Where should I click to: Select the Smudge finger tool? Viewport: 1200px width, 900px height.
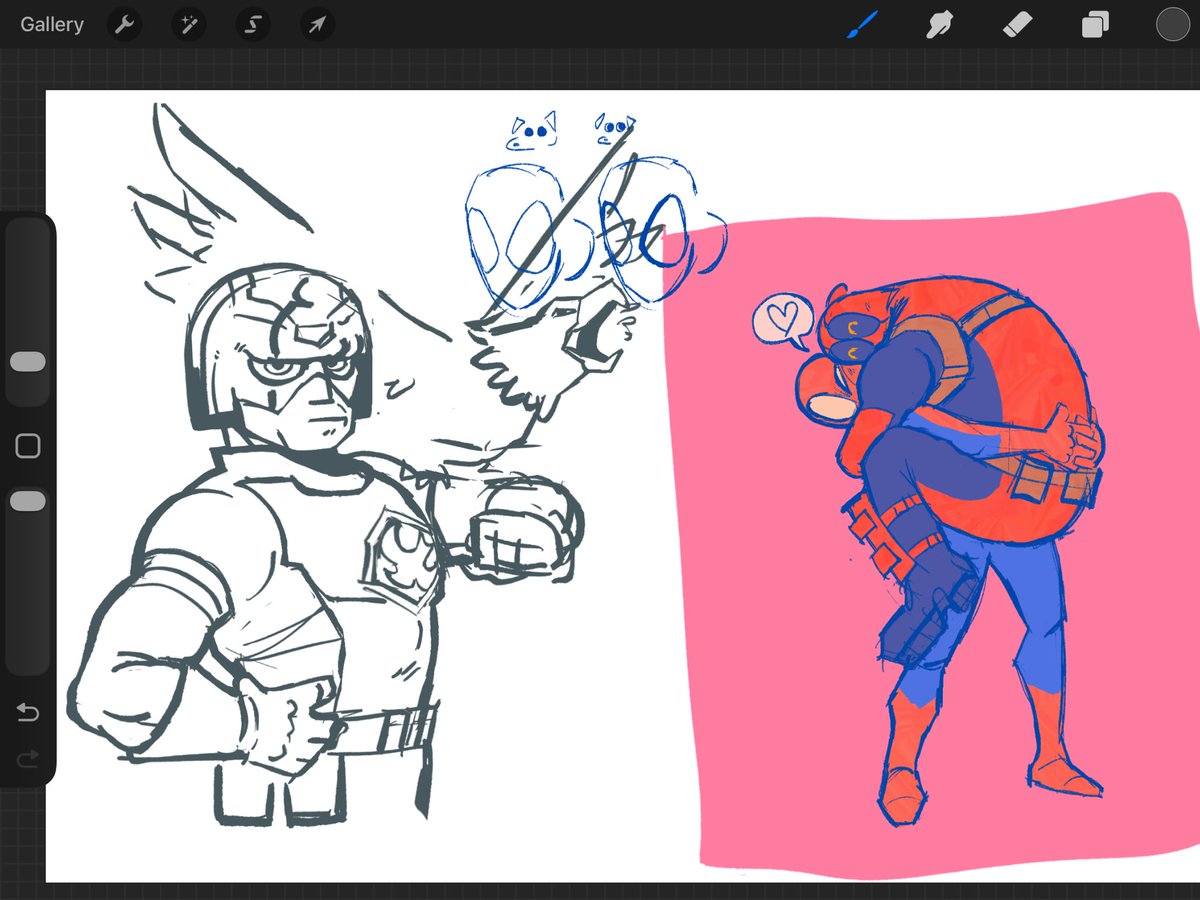pyautogui.click(x=938, y=24)
